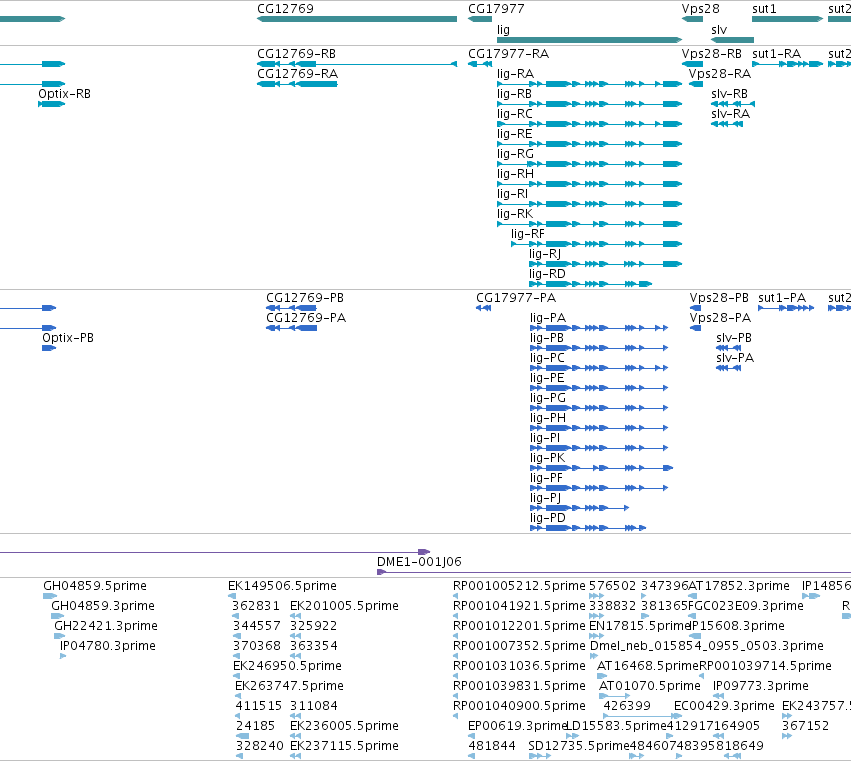Select the Vps28-PB protein label

719,298
